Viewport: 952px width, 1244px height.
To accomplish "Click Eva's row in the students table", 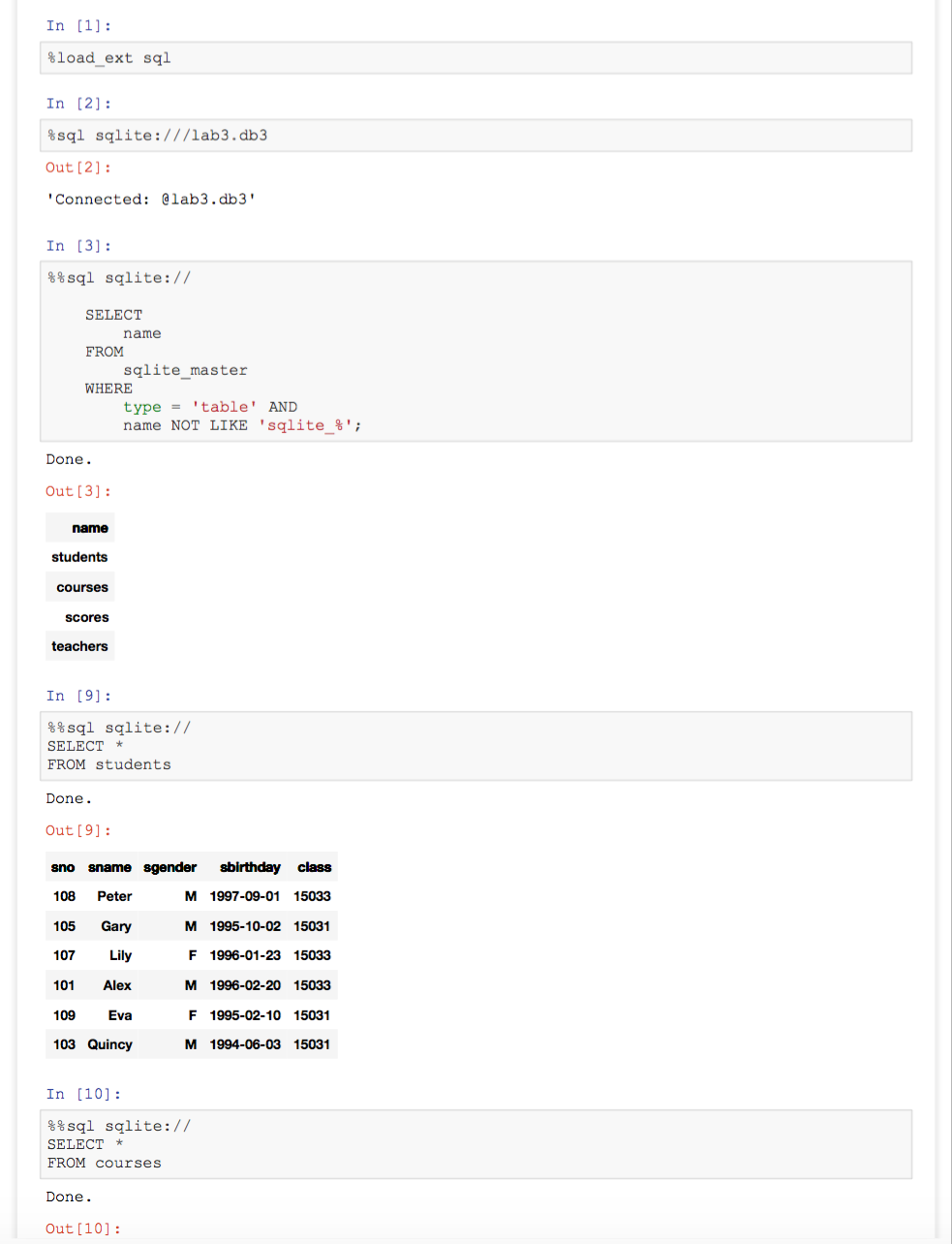I will (x=191, y=1014).
